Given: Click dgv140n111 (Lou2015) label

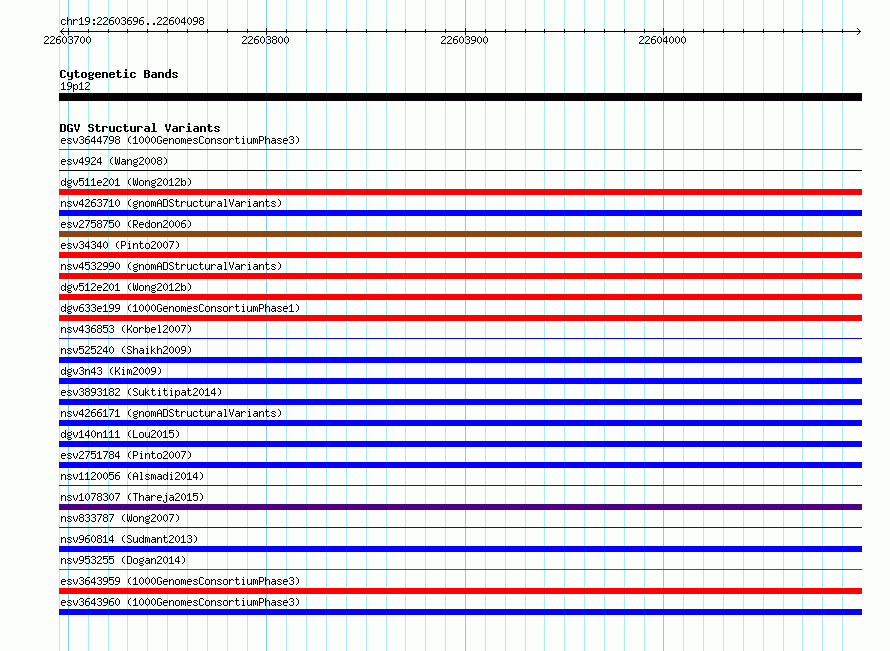Looking at the screenshot, I should (120, 434).
